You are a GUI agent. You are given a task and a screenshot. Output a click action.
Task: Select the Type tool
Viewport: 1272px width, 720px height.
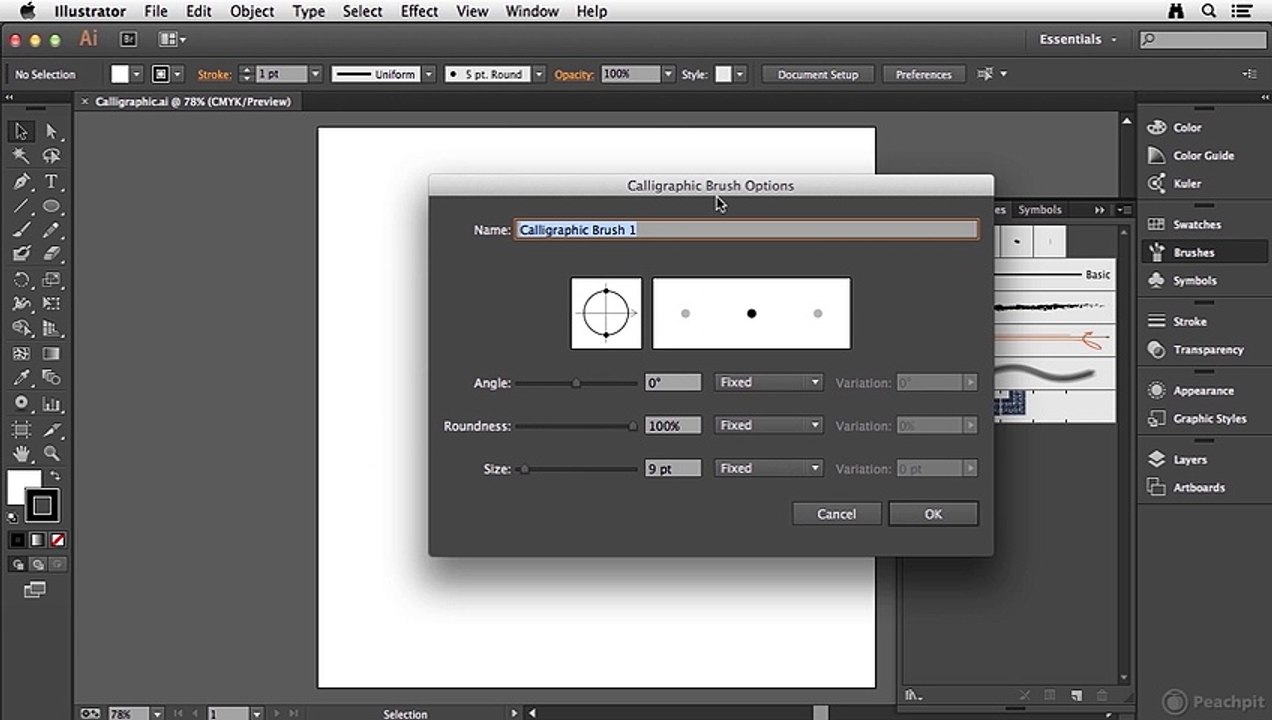tap(51, 182)
